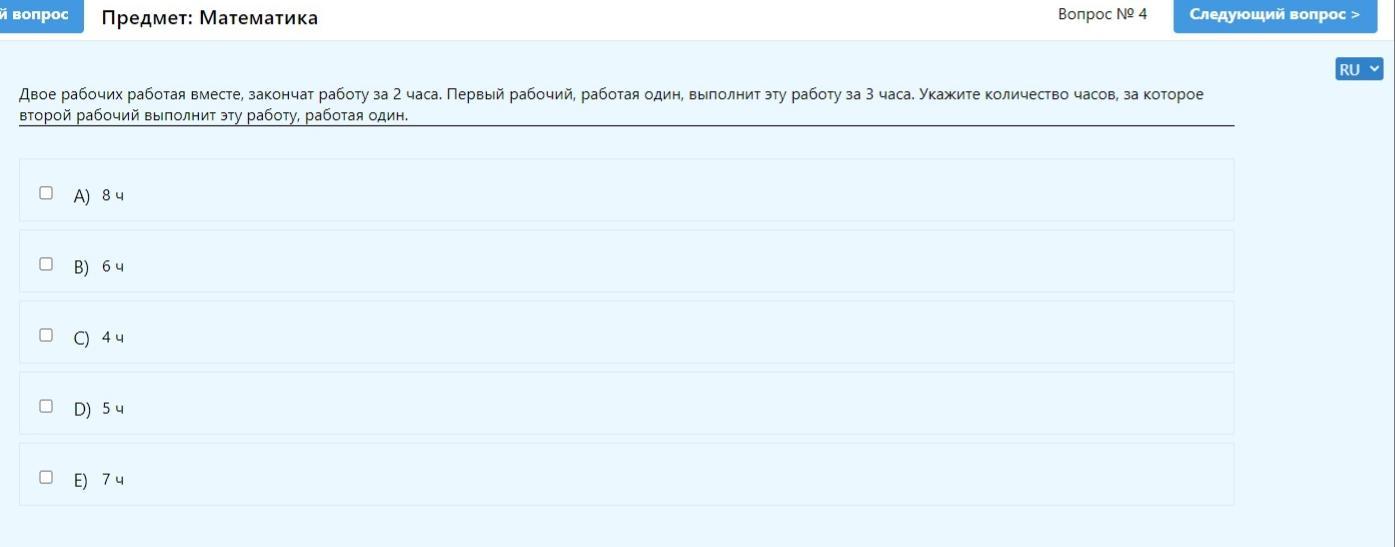Image resolution: width=1395 pixels, height=547 pixels.
Task: Click the '8 ч' answer text
Action: (113, 195)
